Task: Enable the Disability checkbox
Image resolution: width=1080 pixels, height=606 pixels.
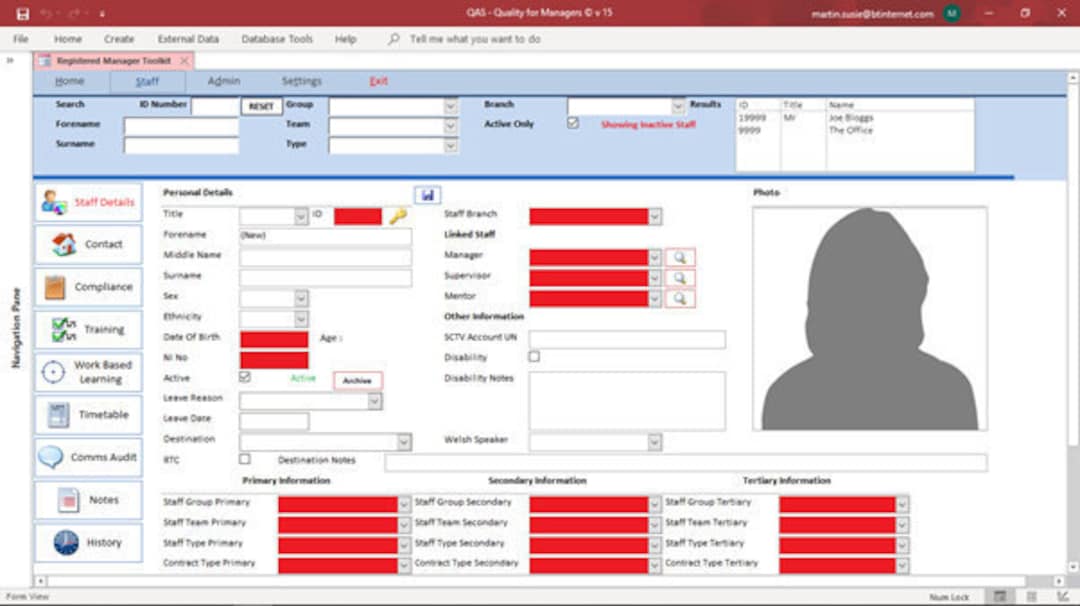Action: click(x=536, y=357)
